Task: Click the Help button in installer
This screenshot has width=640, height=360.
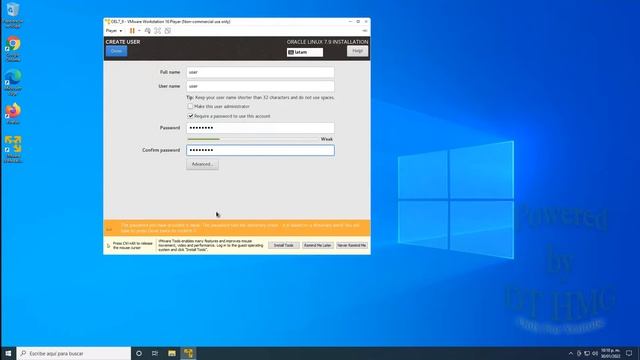Action: click(357, 51)
